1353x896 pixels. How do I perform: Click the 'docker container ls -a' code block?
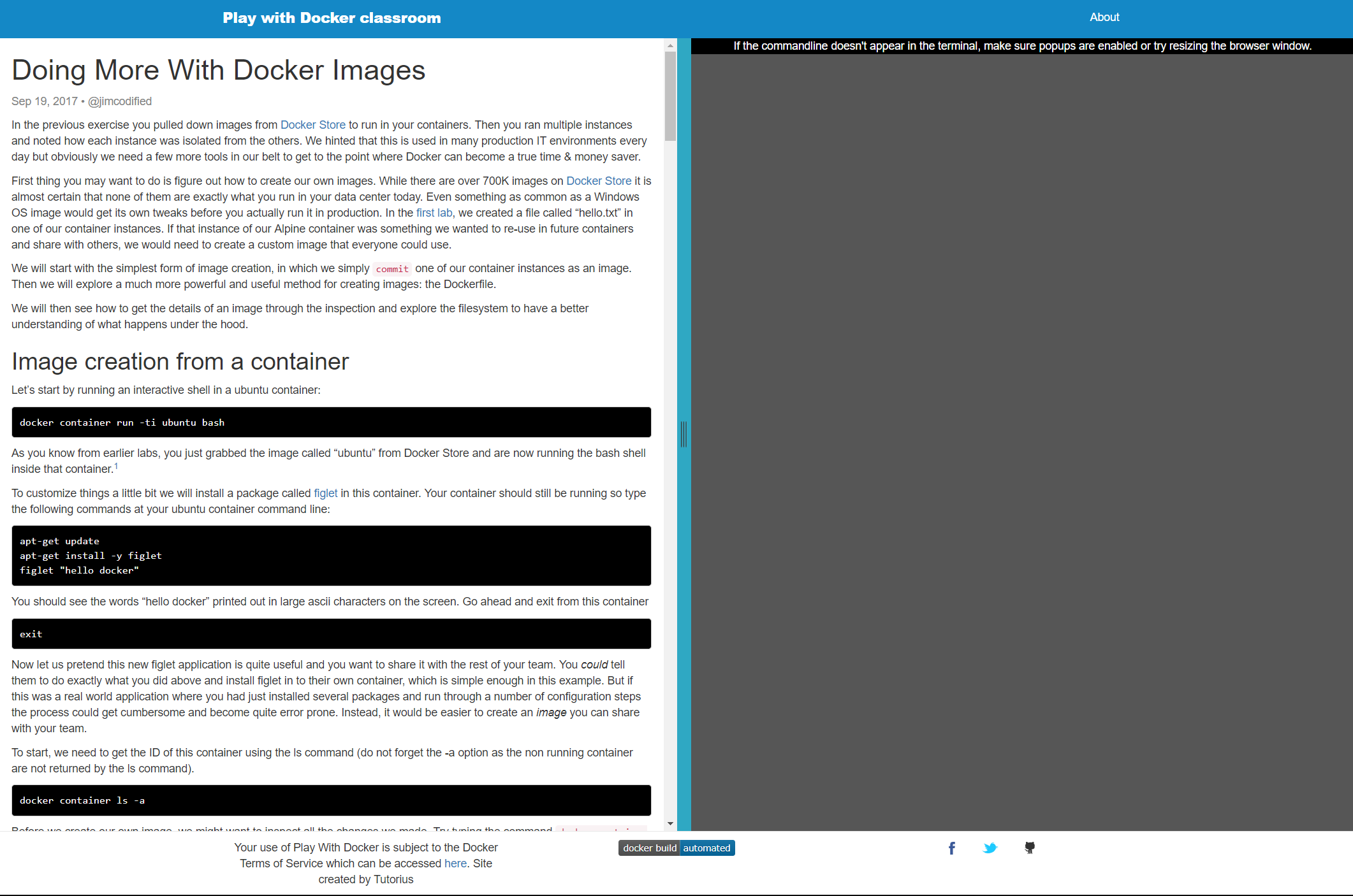point(332,800)
